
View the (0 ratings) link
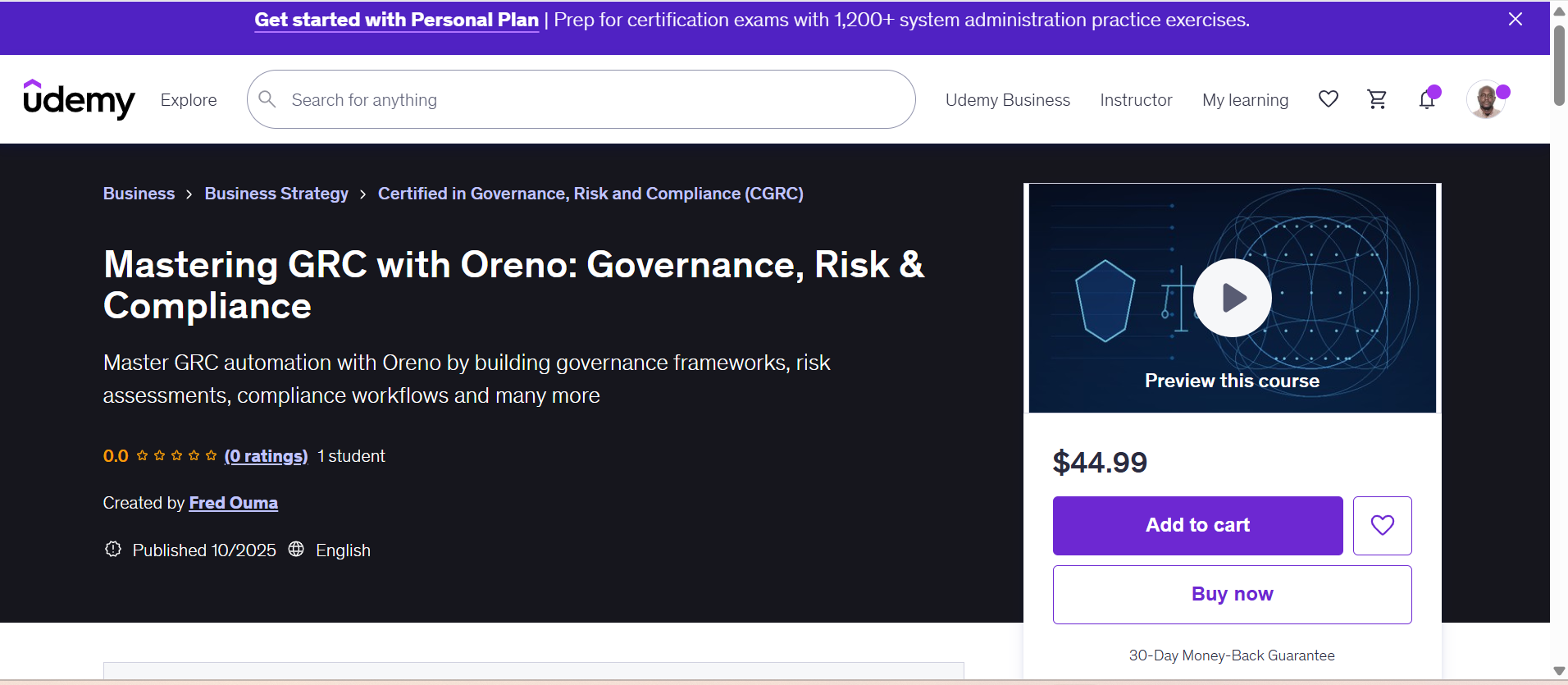[266, 456]
